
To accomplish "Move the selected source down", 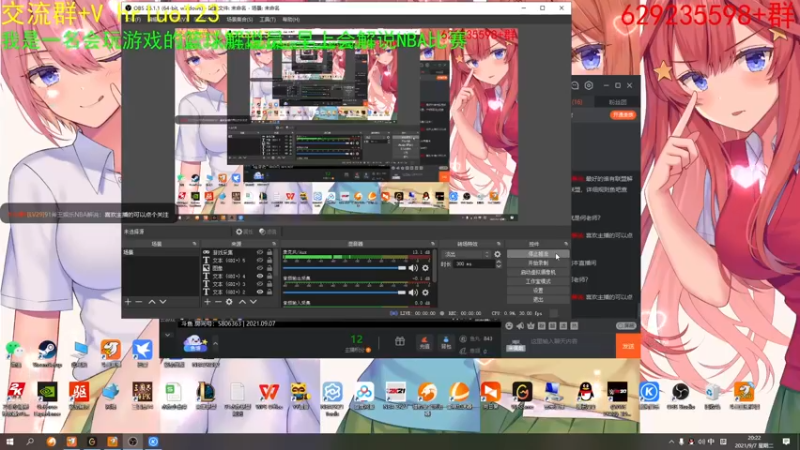I will pyautogui.click(x=253, y=302).
